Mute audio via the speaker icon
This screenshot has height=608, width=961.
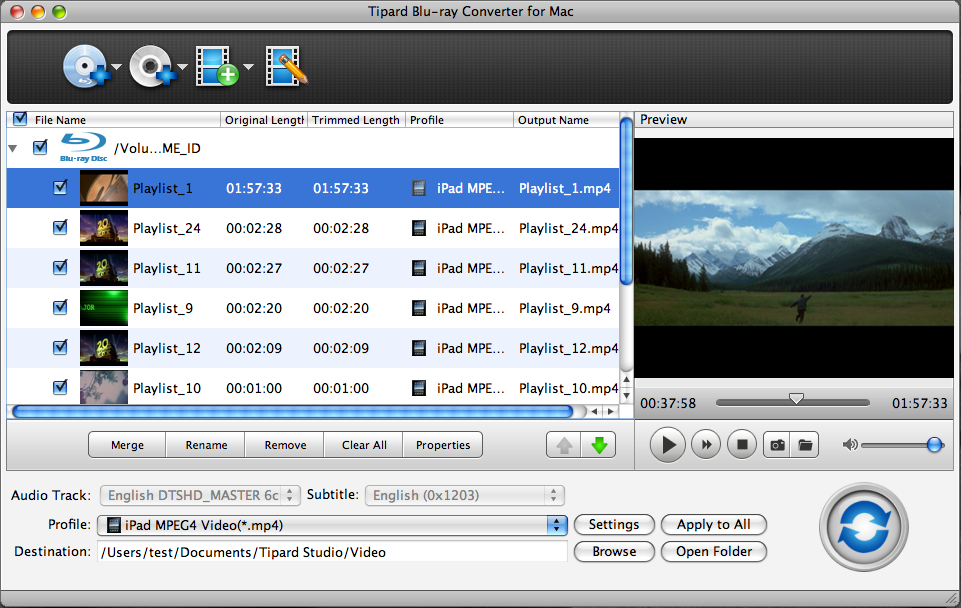(x=850, y=445)
